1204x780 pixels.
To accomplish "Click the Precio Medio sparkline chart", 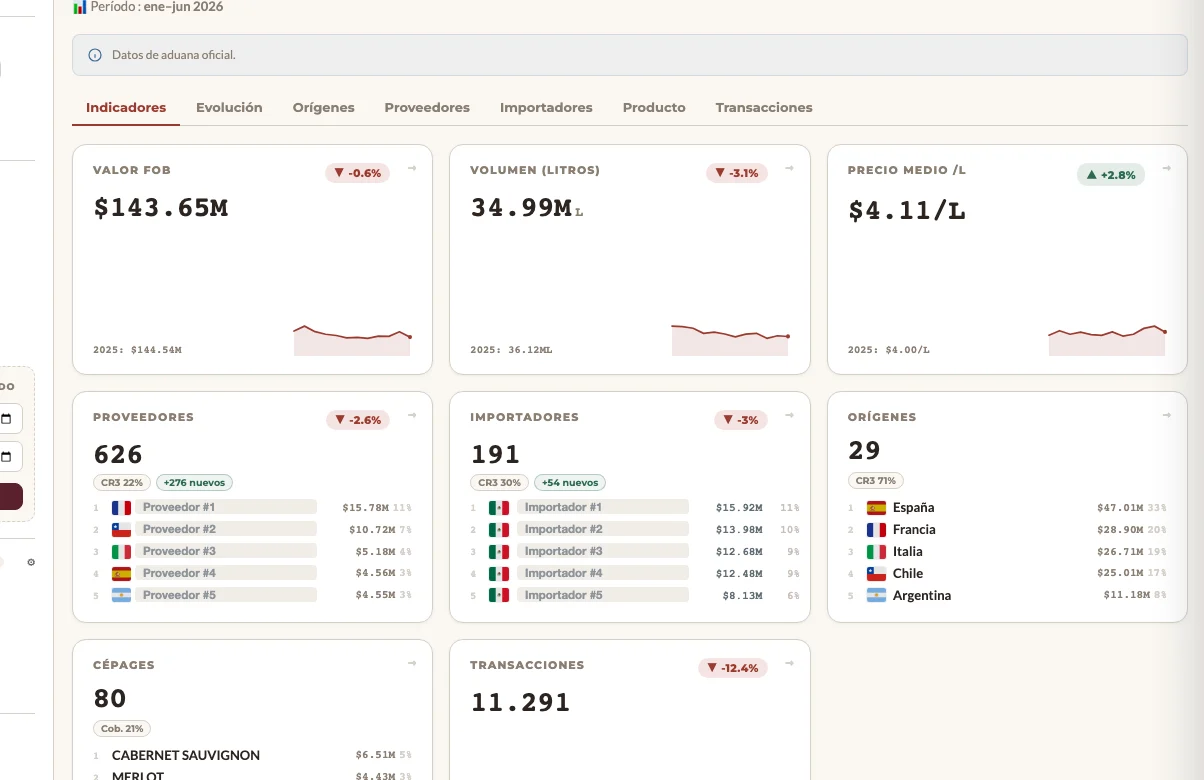I will pyautogui.click(x=1107, y=340).
